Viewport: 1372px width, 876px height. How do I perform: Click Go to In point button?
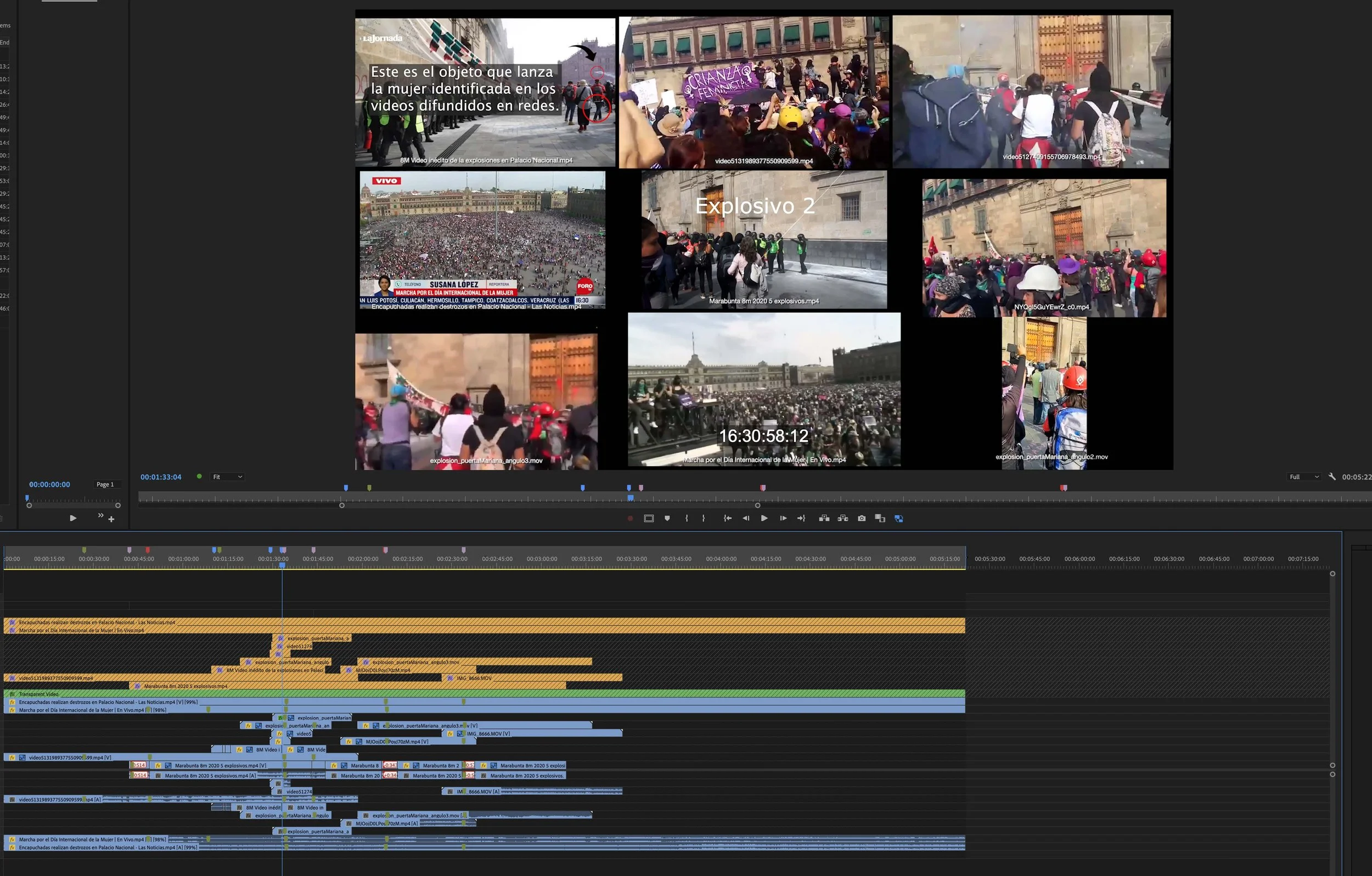[x=728, y=518]
